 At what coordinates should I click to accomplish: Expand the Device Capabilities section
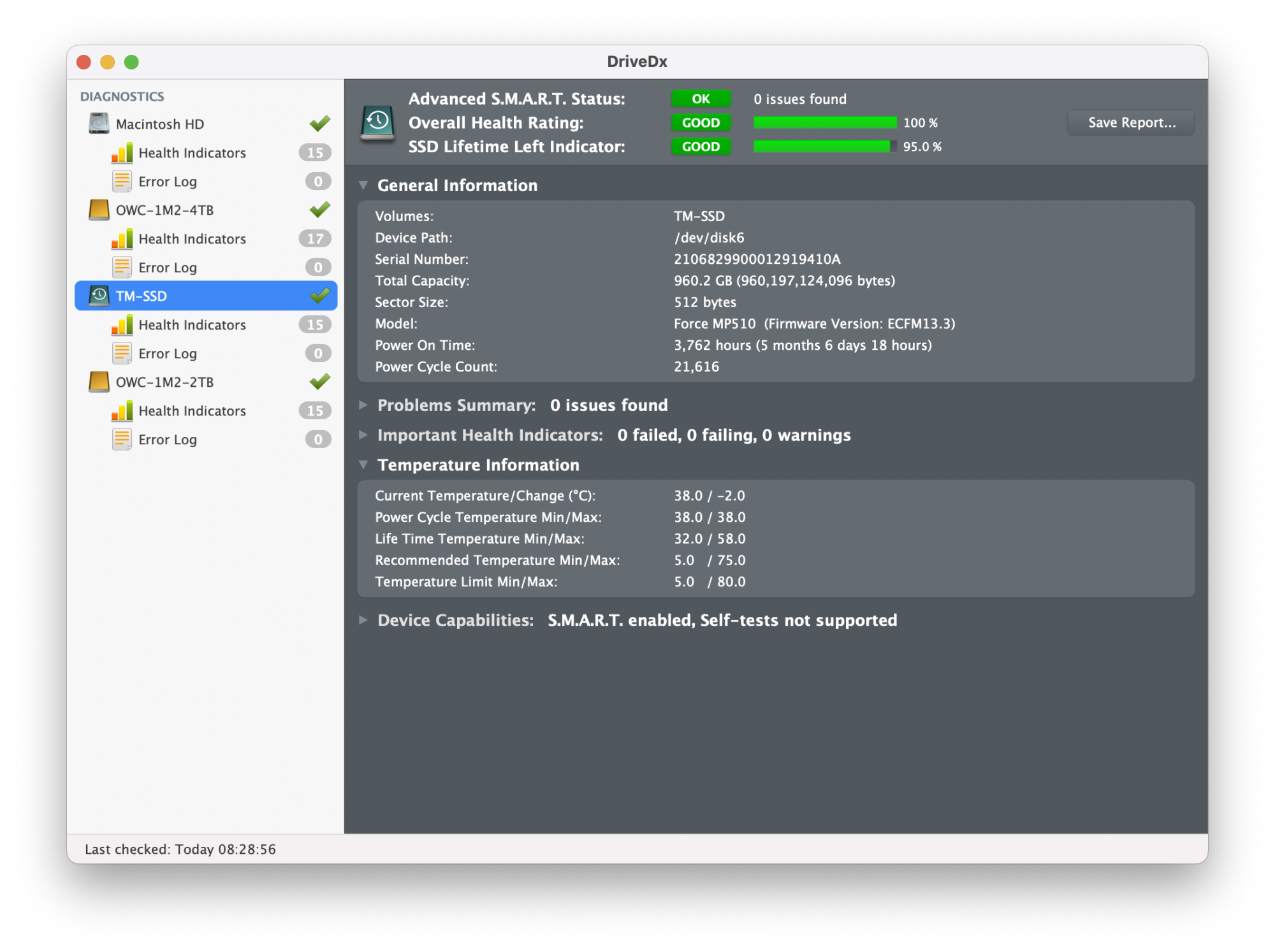[x=363, y=620]
